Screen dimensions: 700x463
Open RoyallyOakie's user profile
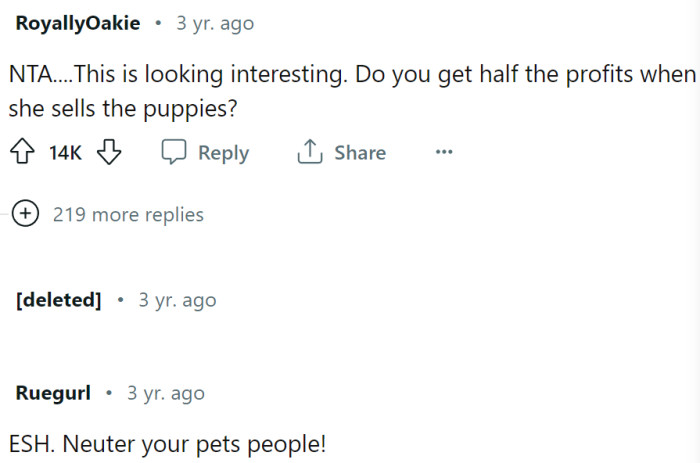78,23
